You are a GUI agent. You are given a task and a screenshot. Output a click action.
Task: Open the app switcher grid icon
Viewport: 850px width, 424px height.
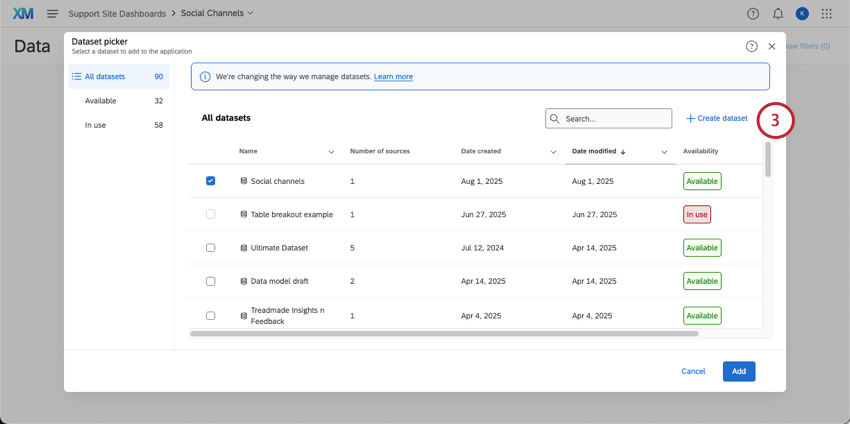tap(826, 13)
